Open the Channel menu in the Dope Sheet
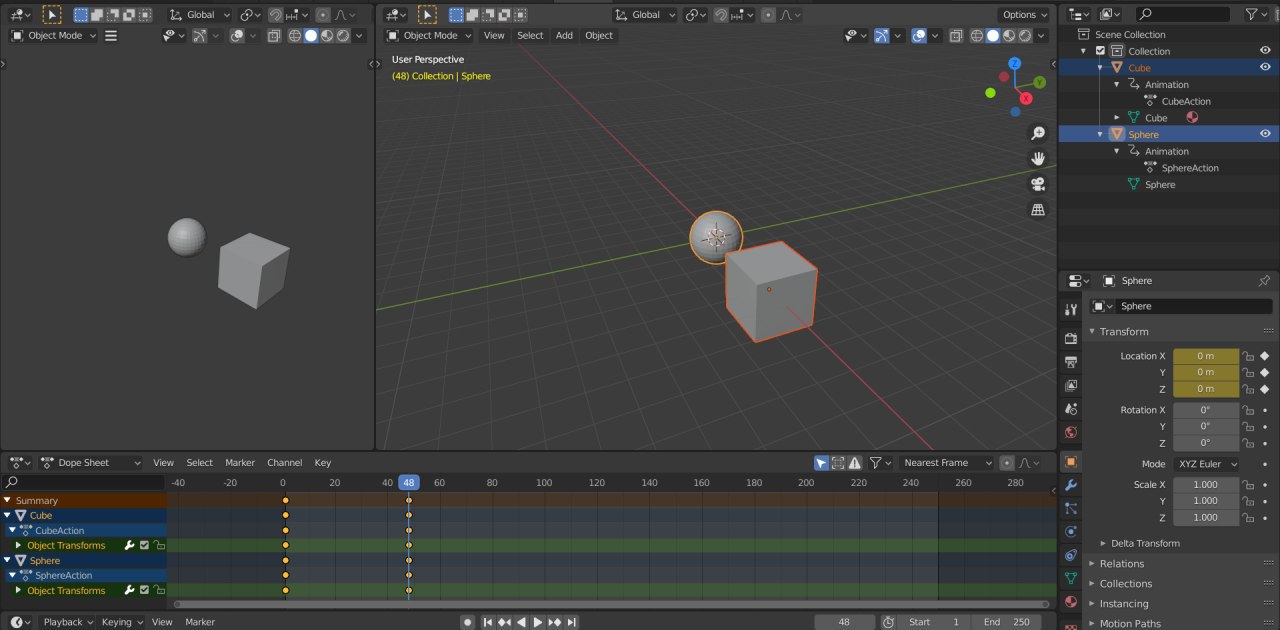This screenshot has height=630, width=1280. 284,463
